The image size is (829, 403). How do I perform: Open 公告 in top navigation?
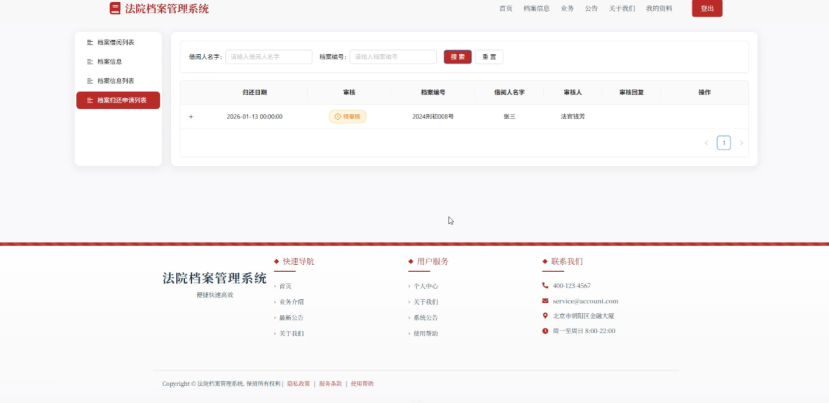click(591, 8)
